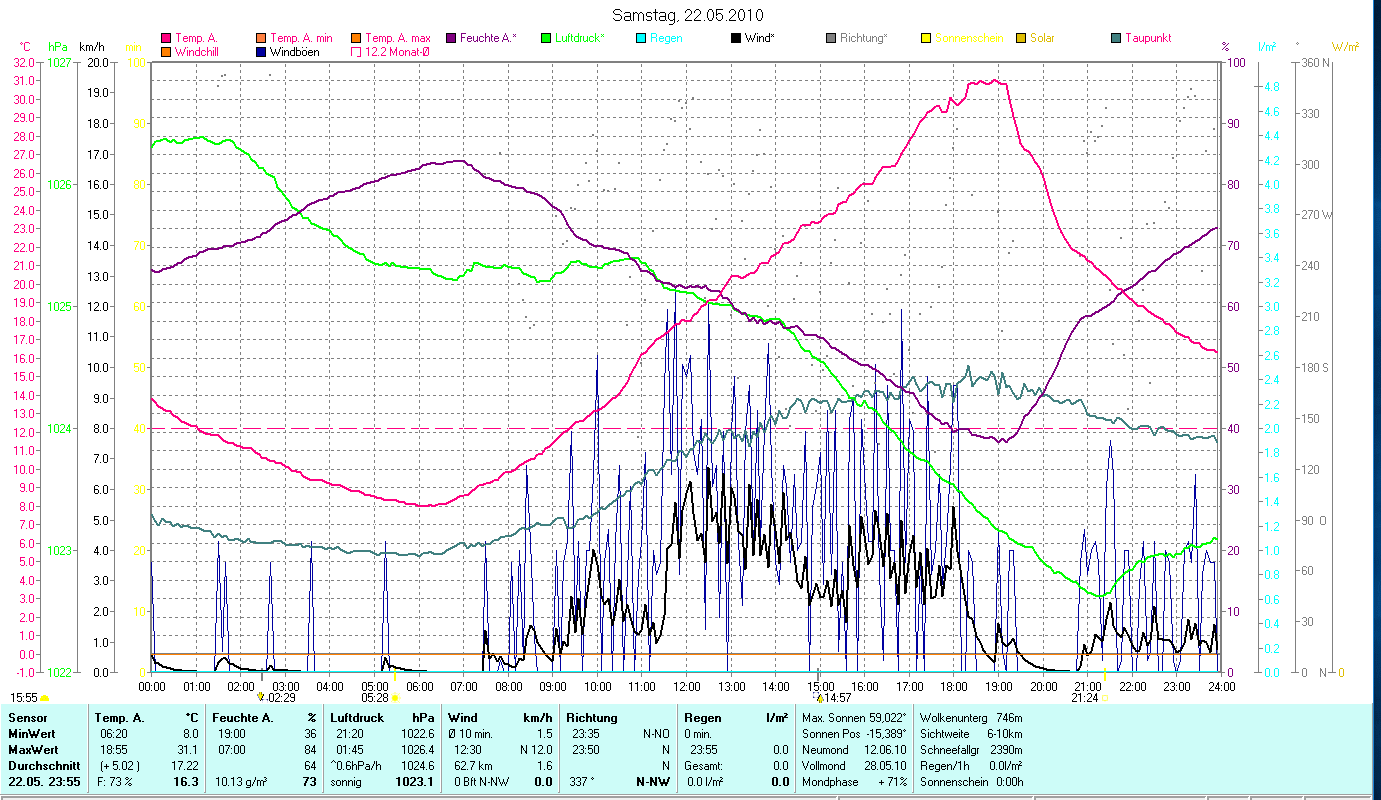The image size is (1381, 800).
Task: Click the black Wind legend square
Action: tap(736, 39)
